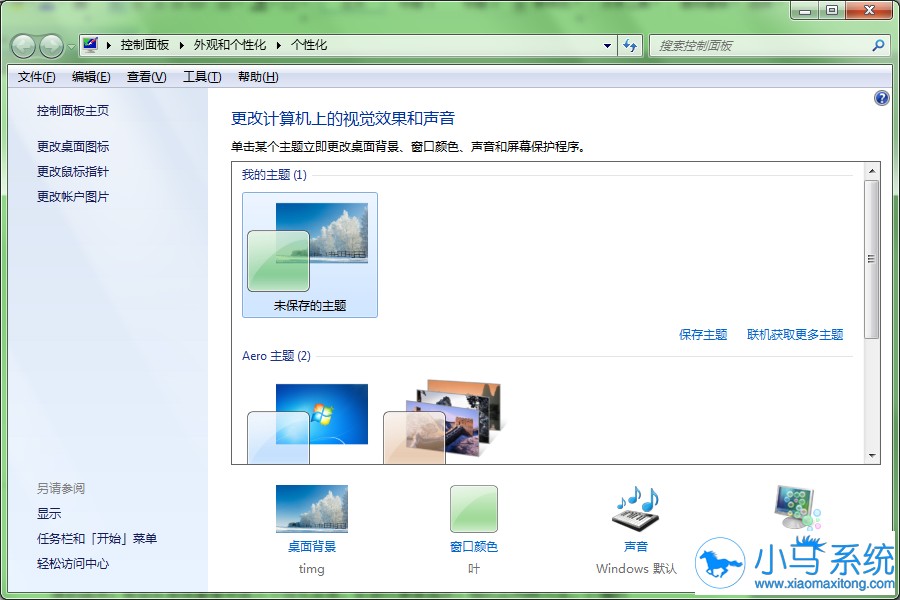Open 更改桌面图标 link
Image resolution: width=900 pixels, height=600 pixels.
(72, 147)
